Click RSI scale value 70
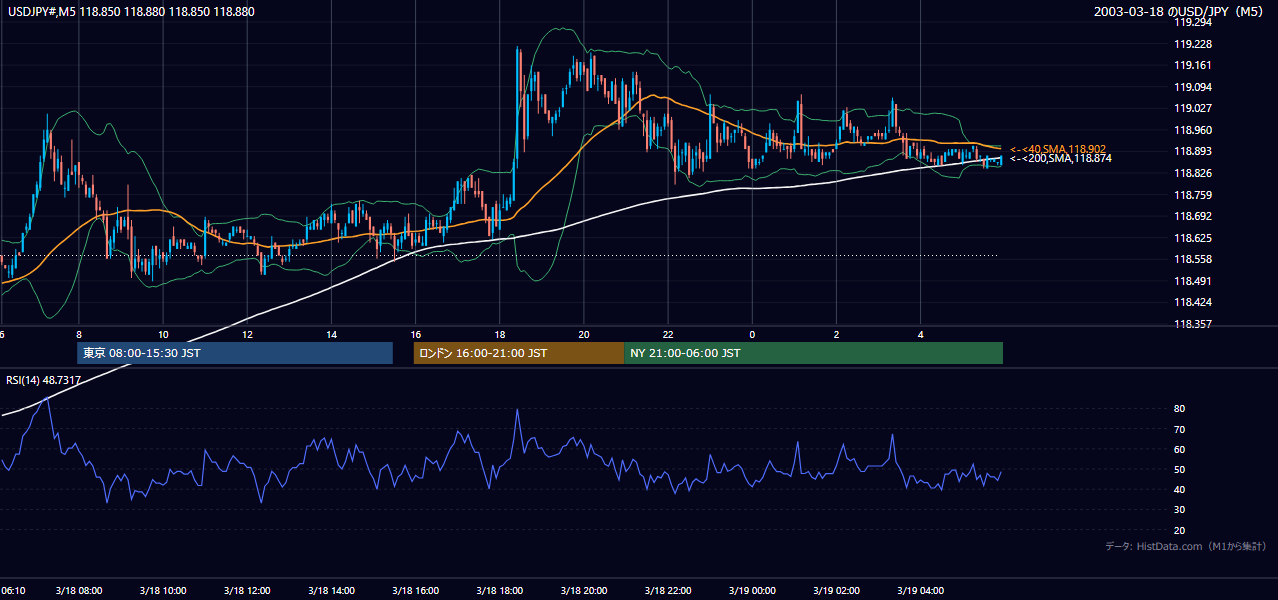Image resolution: width=1278 pixels, height=600 pixels. [x=1180, y=429]
